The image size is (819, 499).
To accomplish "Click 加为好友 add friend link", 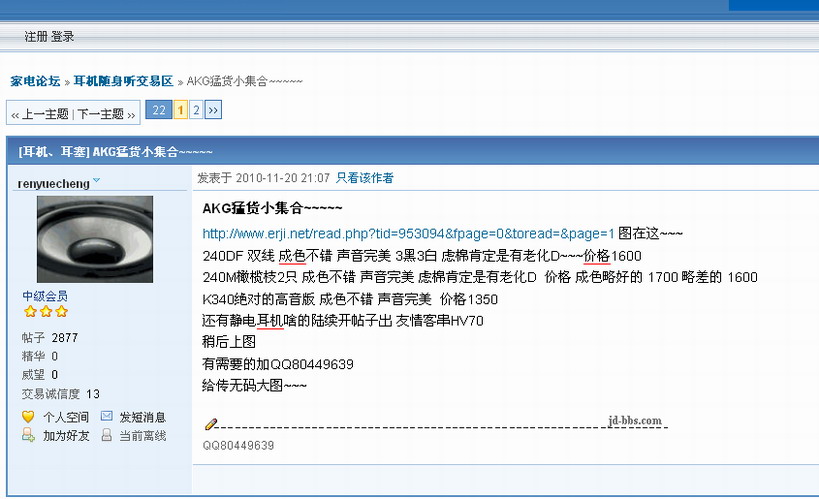I will pyautogui.click(x=66, y=436).
